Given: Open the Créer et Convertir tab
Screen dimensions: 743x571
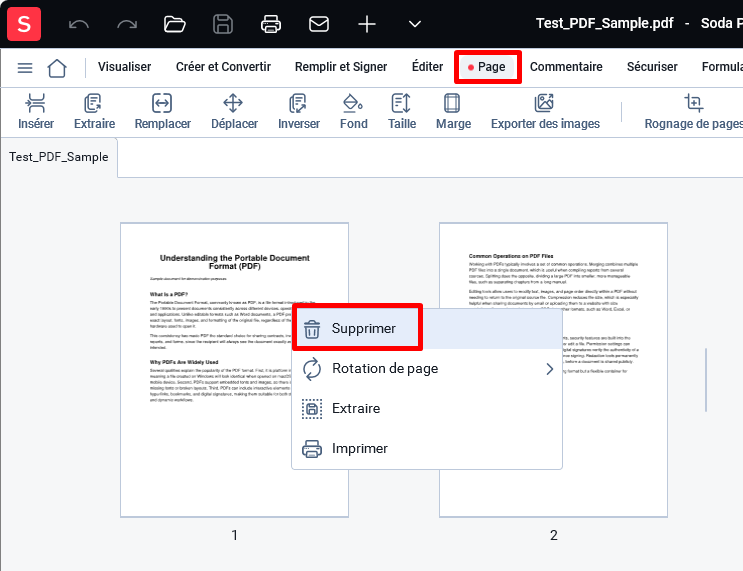Looking at the screenshot, I should 223,67.
